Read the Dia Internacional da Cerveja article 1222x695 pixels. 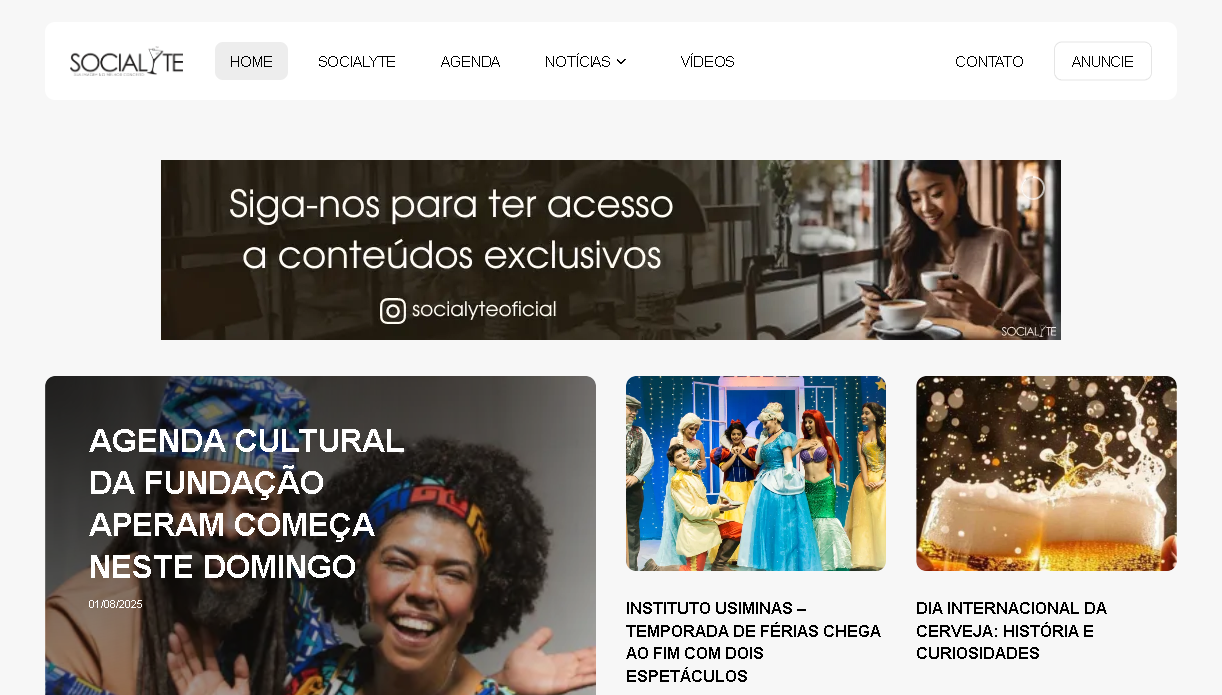coord(1011,631)
